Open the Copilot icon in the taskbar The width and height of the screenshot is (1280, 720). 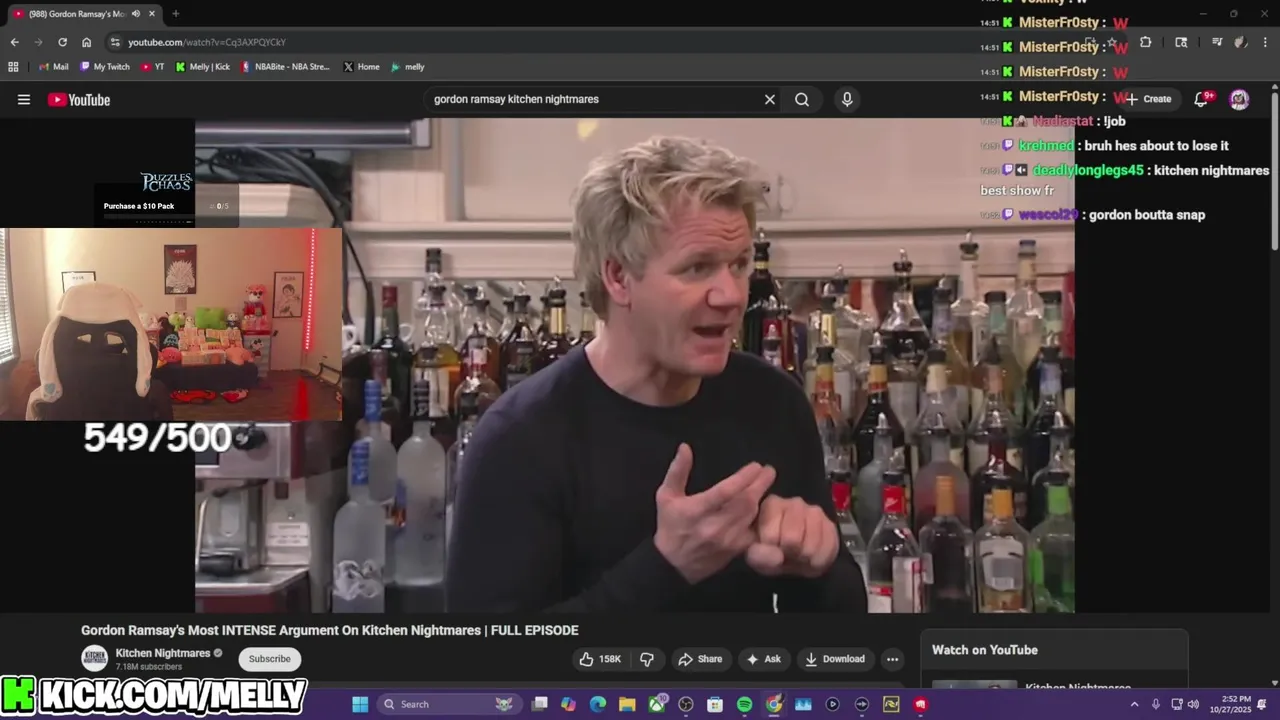click(569, 704)
